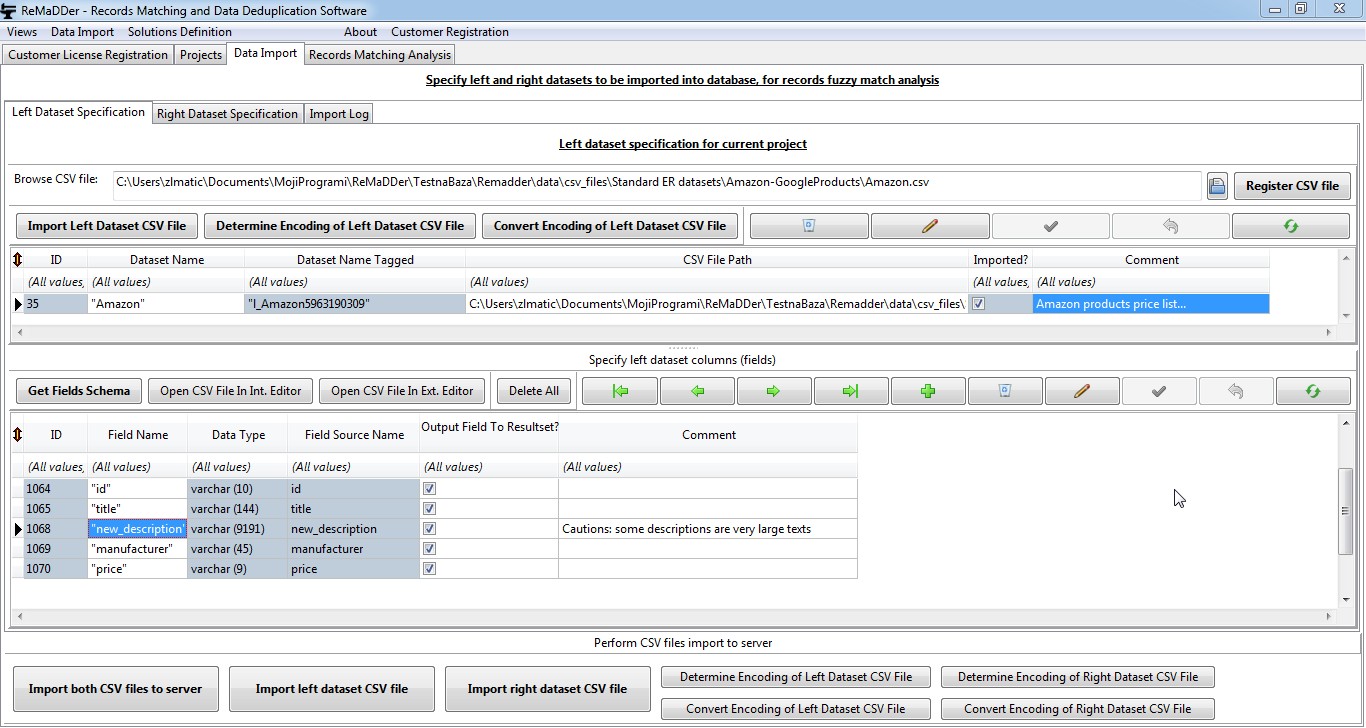Uncheck Imported checkbox for Amazon dataset

point(979,304)
